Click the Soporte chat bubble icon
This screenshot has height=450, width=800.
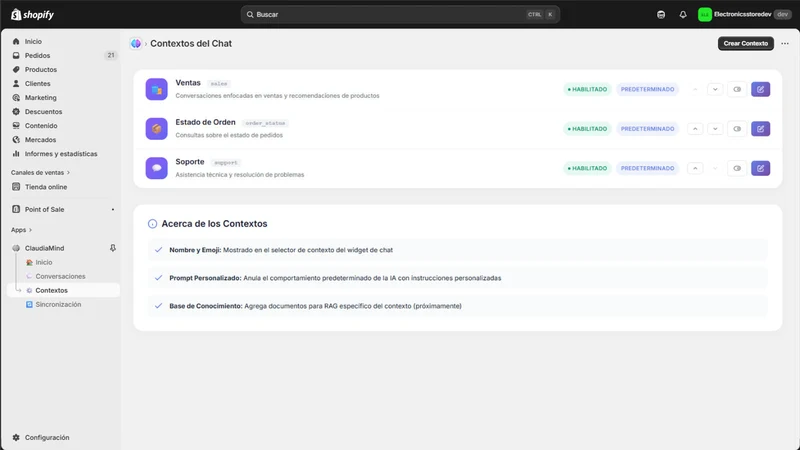tap(157, 168)
